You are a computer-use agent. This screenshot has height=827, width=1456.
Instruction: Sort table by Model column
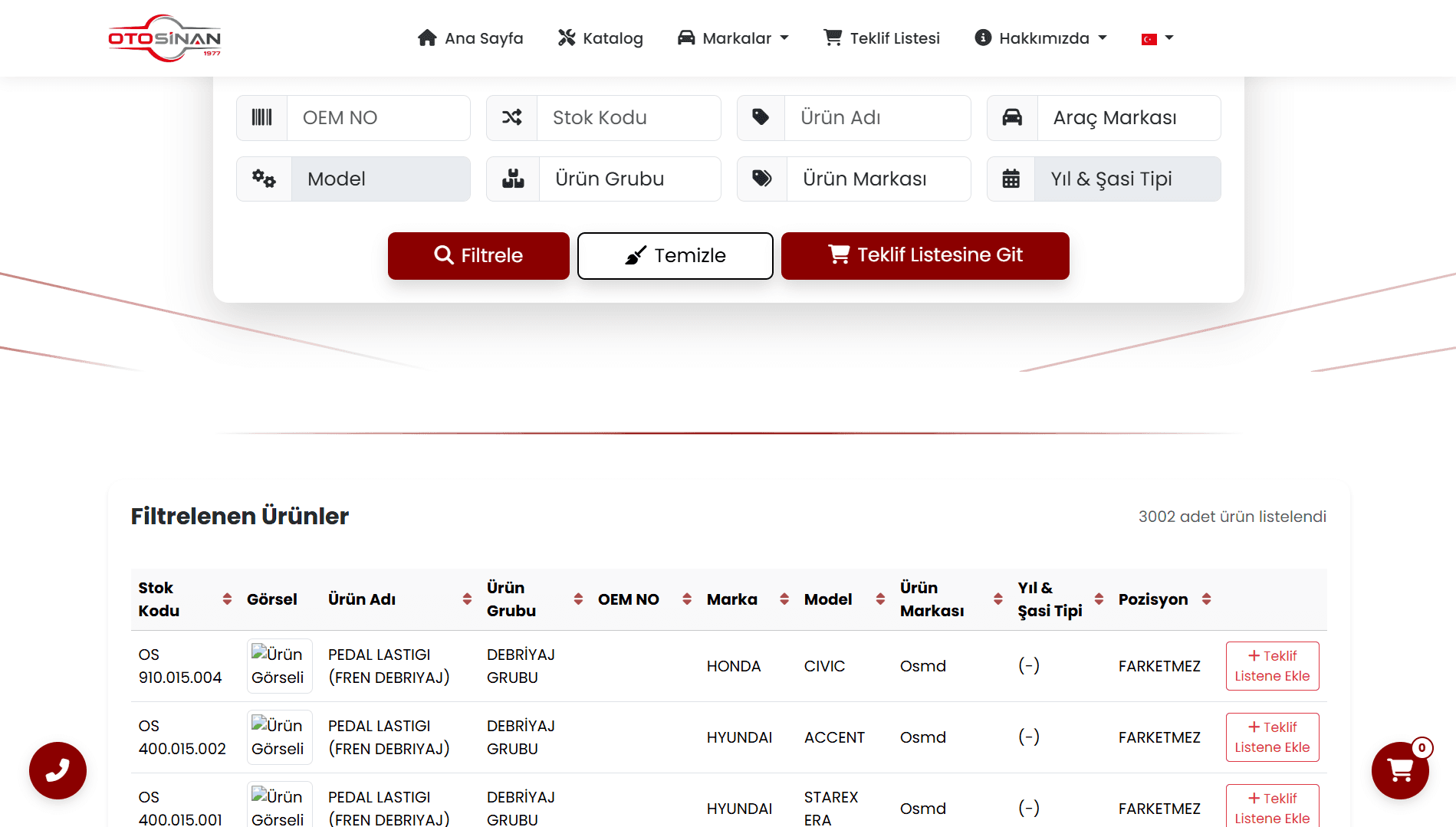880,599
